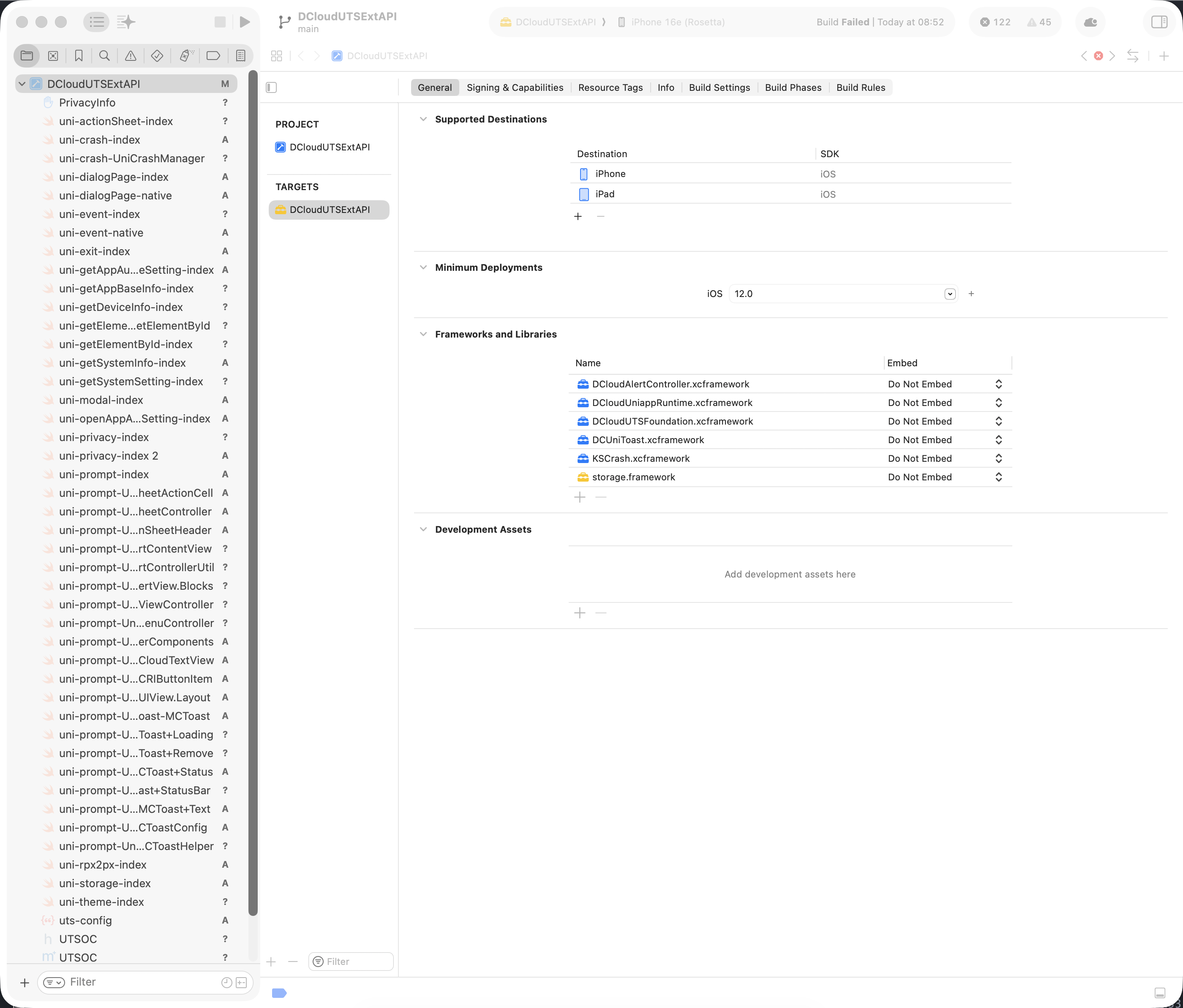Open the Project navigator folder icon
1183x1008 pixels.
click(26, 55)
